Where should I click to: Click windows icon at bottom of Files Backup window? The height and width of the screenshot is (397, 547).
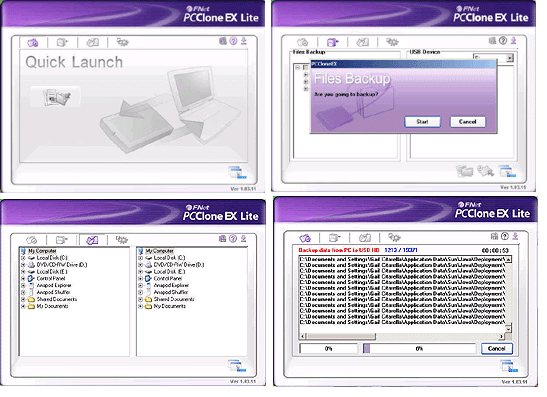point(508,171)
